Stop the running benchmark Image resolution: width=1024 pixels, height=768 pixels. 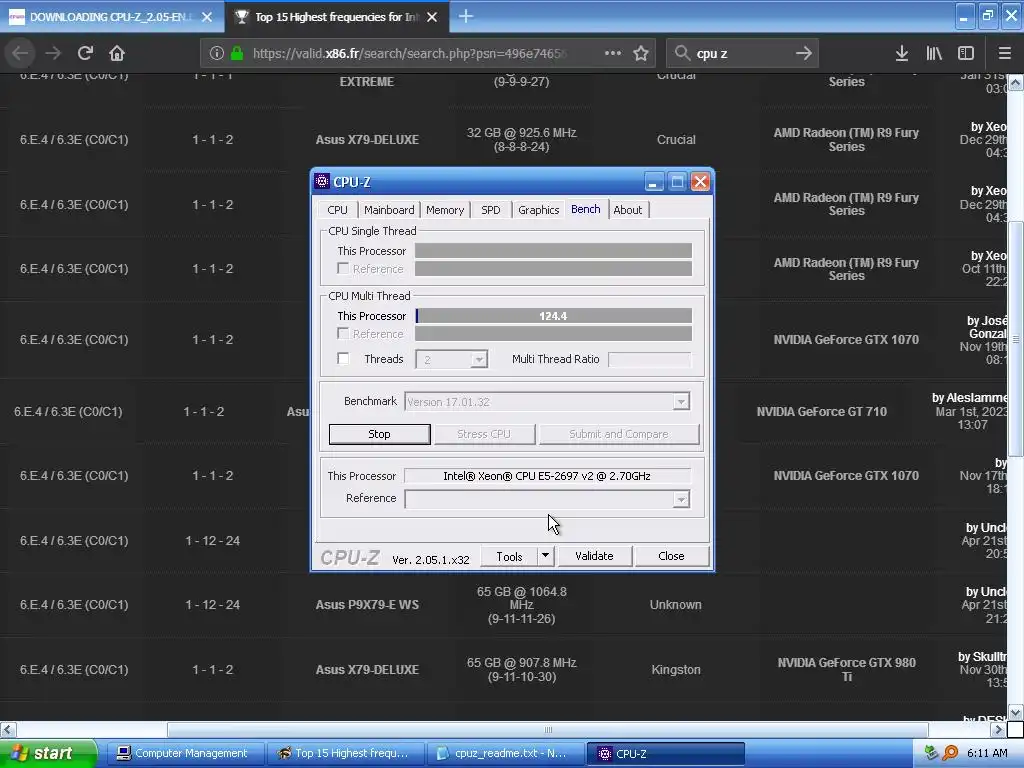[x=379, y=434]
